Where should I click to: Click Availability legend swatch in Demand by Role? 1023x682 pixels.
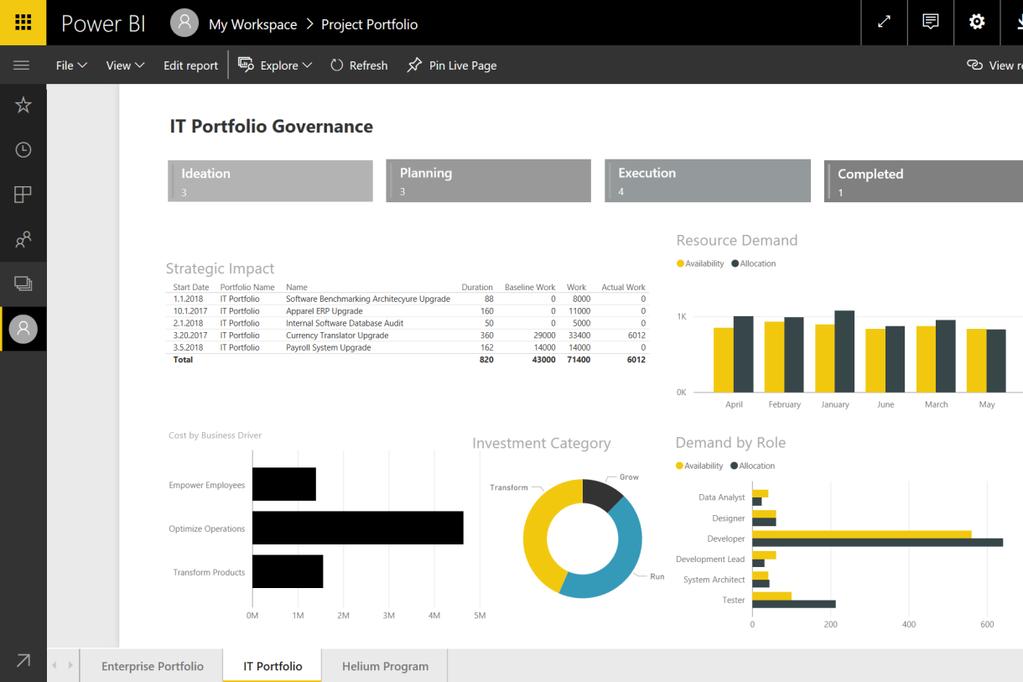[x=679, y=466]
